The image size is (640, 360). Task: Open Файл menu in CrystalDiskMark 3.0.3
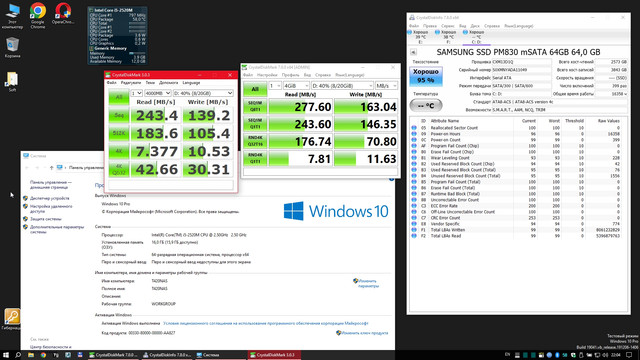(x=111, y=82)
